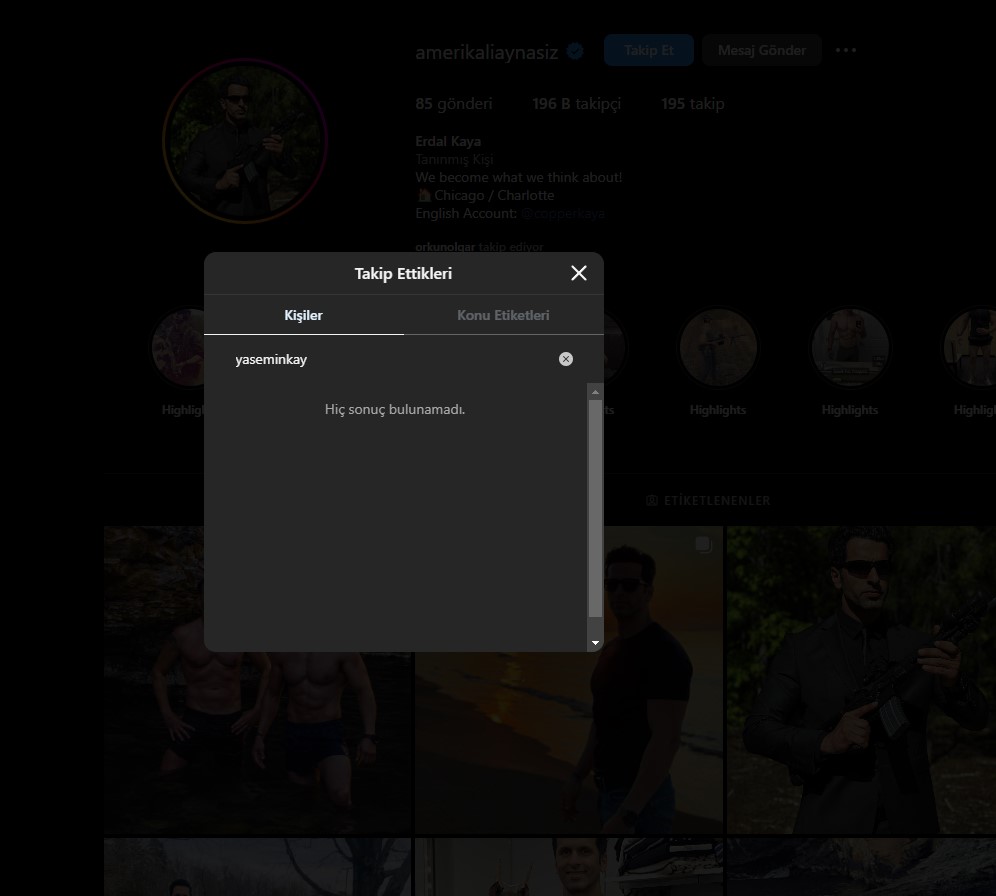Open the 196 B takipçi followers list
Screen dimensions: 996x896
[576, 104]
